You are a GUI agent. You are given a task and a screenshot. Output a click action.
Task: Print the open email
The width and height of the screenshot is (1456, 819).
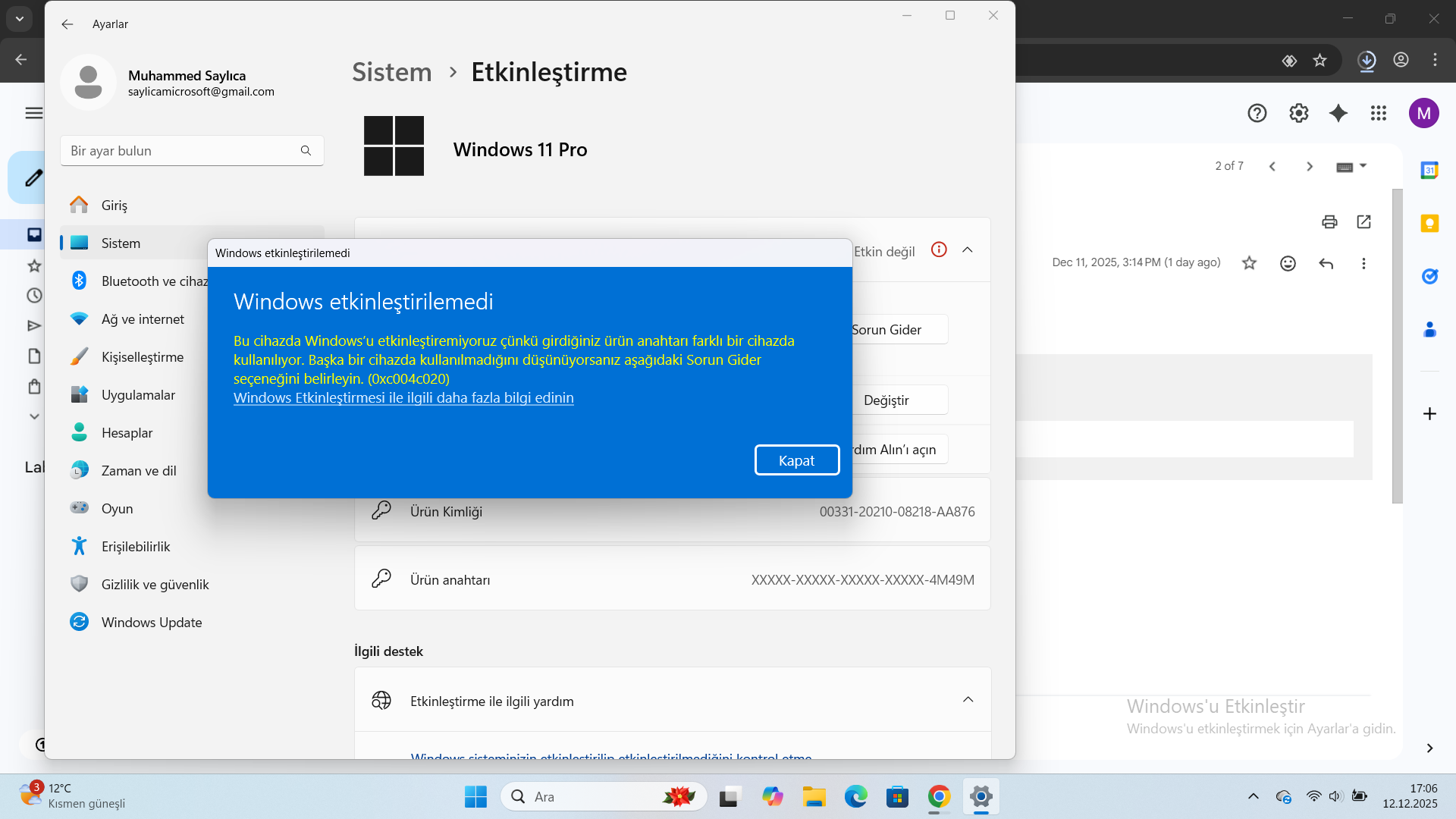1329,222
